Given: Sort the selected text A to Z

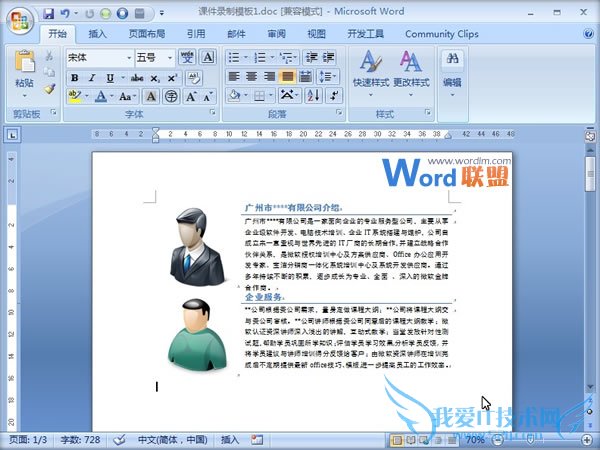Looking at the screenshot, I should 313,96.
